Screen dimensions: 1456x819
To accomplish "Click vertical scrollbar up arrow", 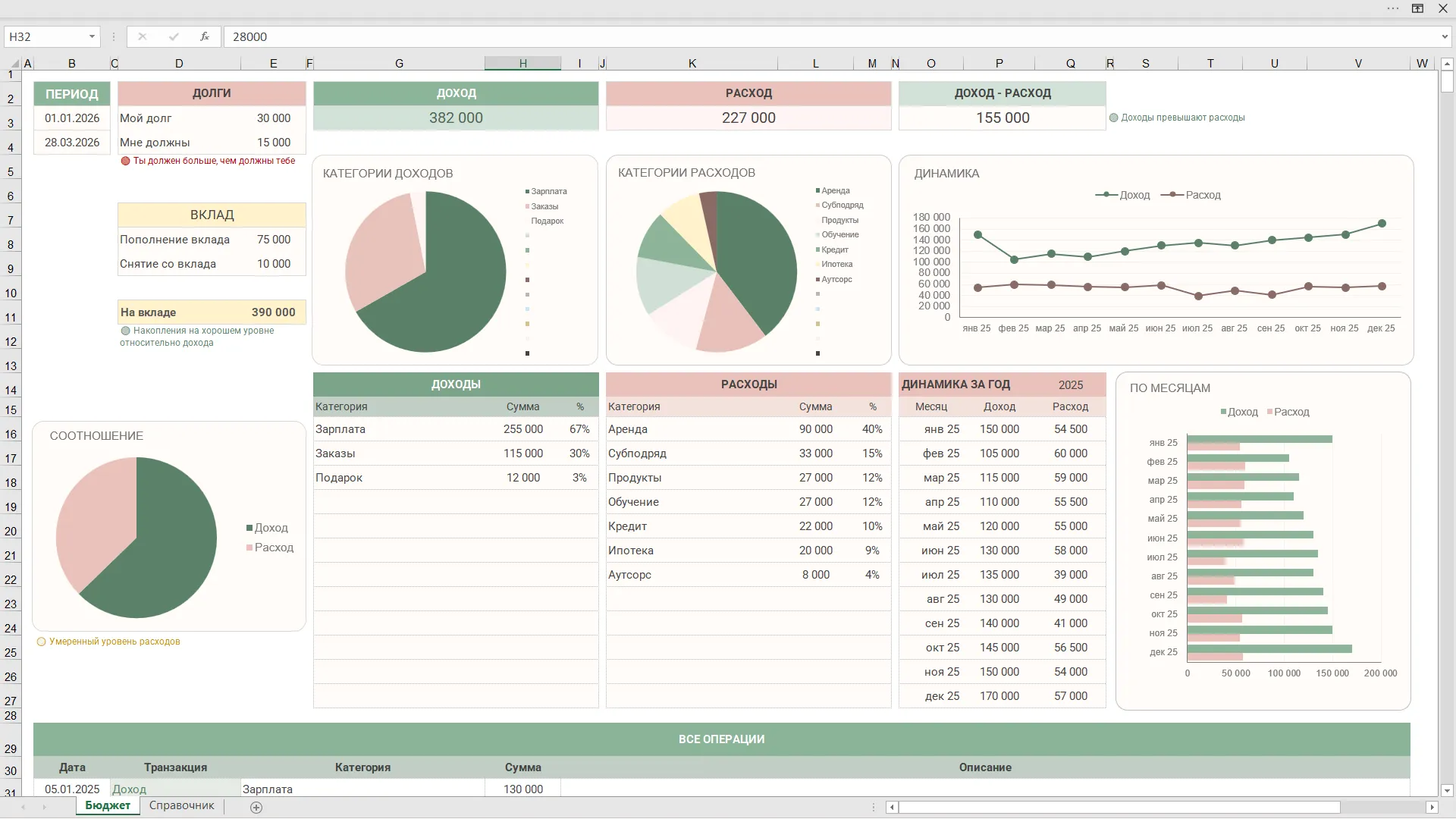I will click(1447, 64).
